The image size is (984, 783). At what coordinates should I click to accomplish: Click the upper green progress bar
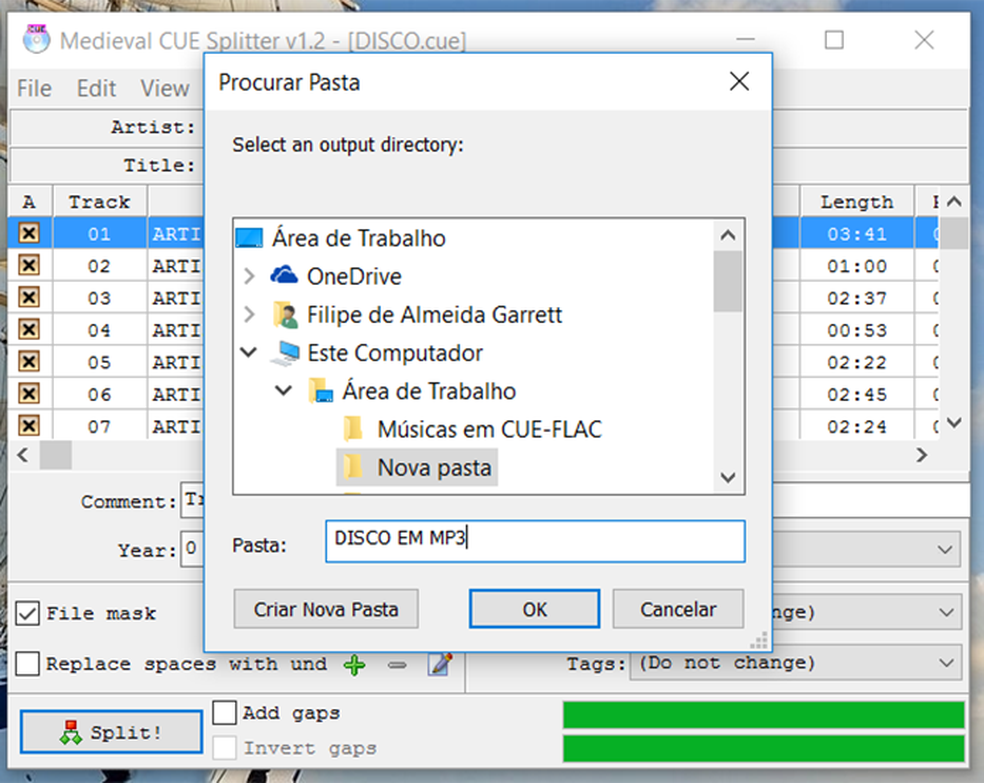tap(763, 715)
